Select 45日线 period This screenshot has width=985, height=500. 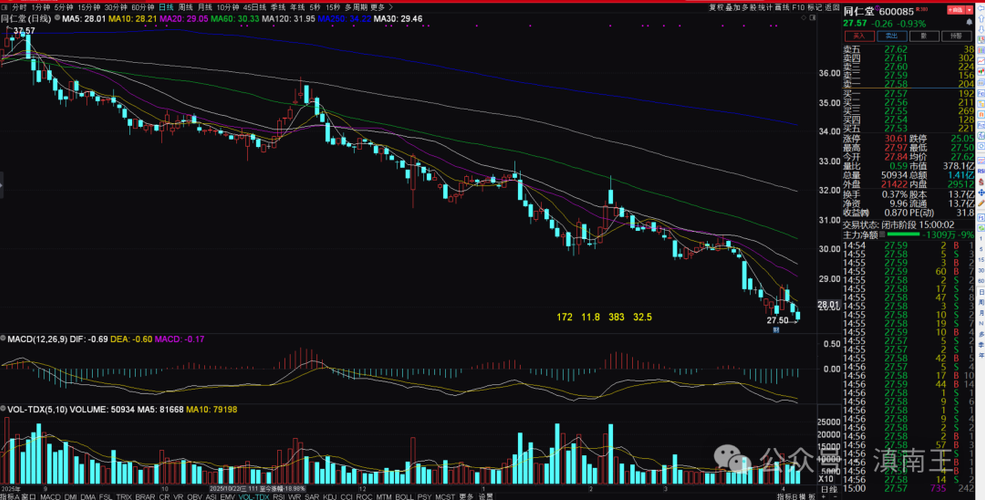point(254,7)
